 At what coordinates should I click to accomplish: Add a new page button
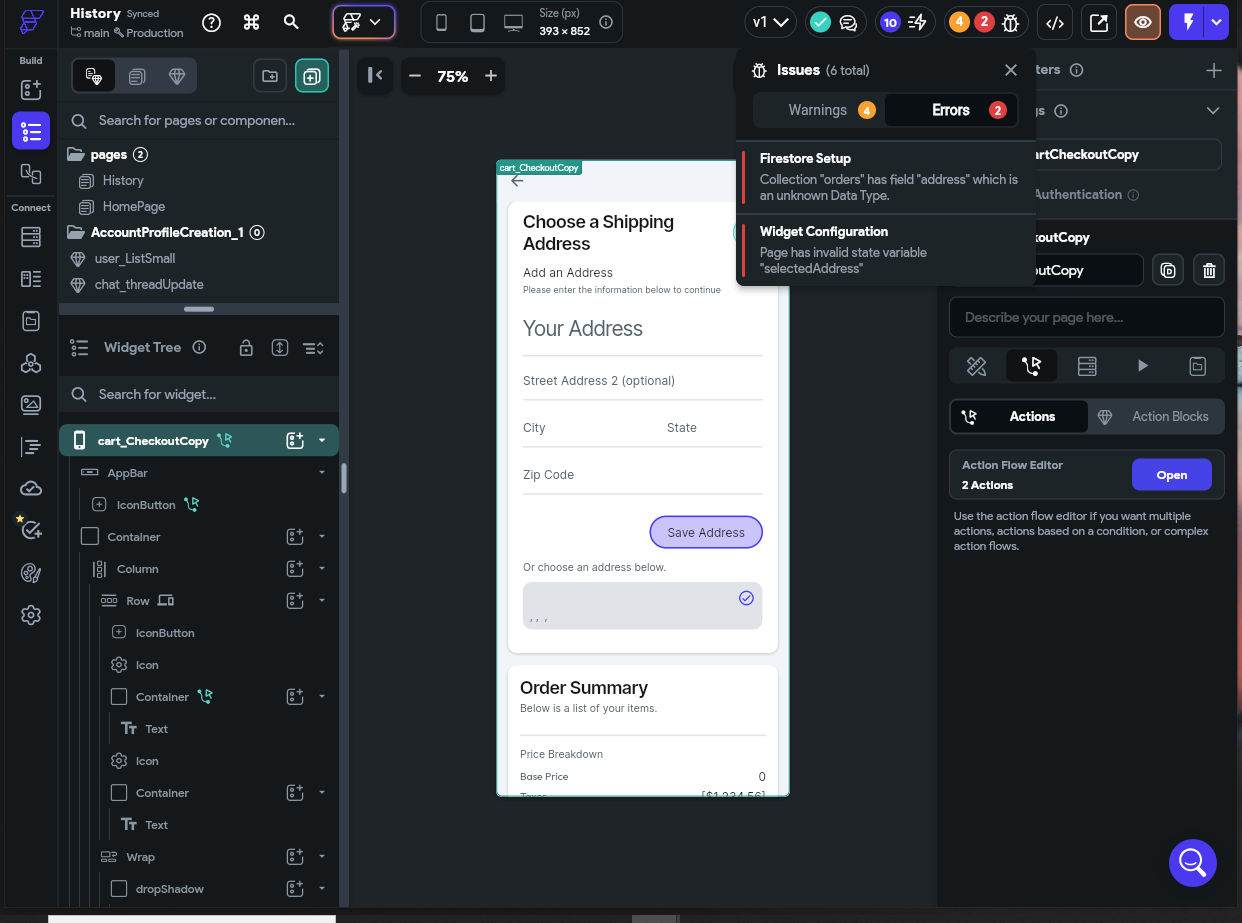coord(312,76)
